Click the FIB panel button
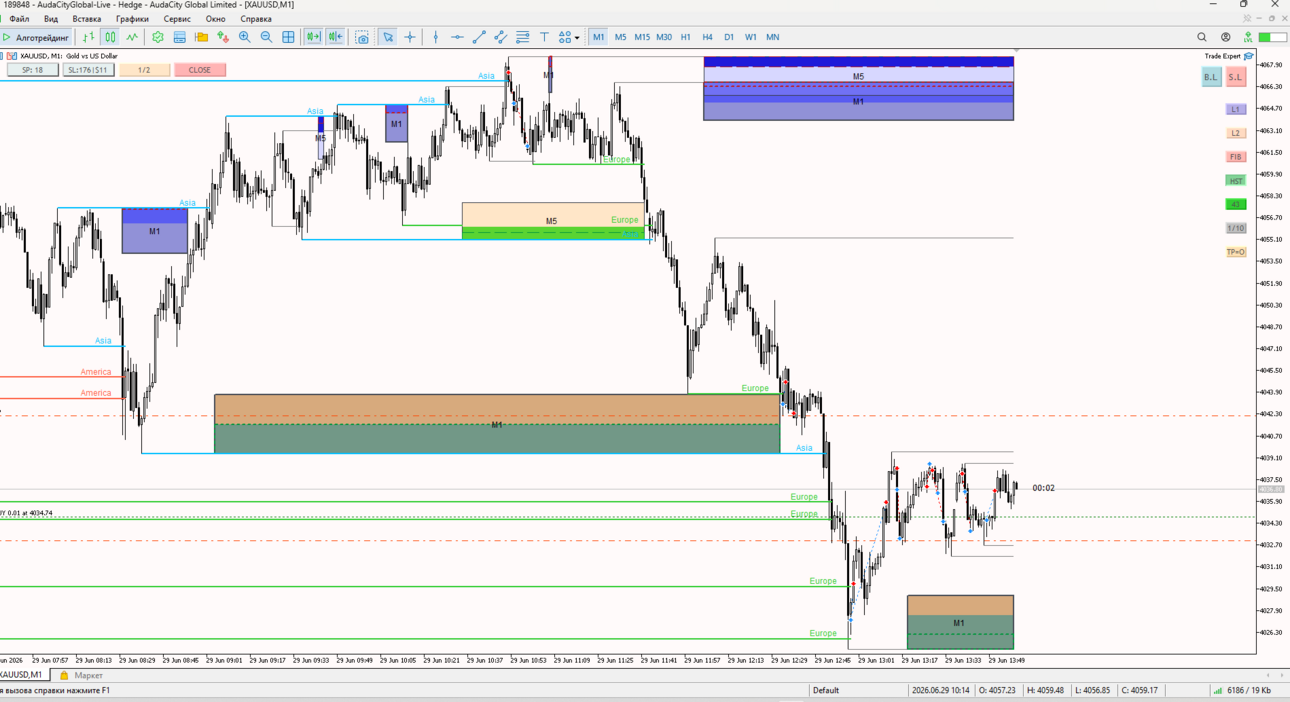 coord(1236,157)
